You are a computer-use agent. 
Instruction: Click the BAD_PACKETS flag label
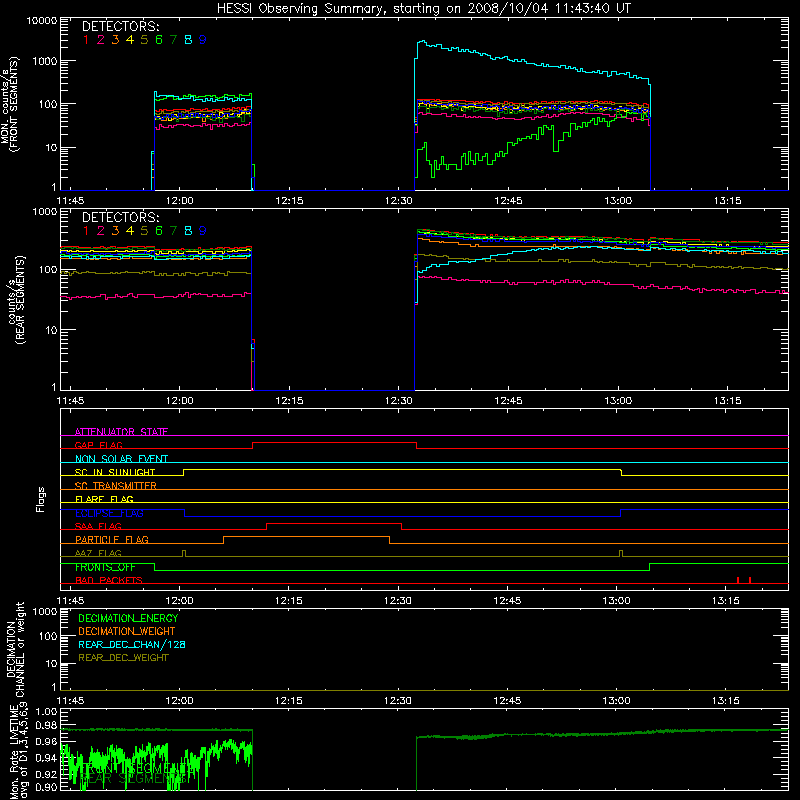109,580
